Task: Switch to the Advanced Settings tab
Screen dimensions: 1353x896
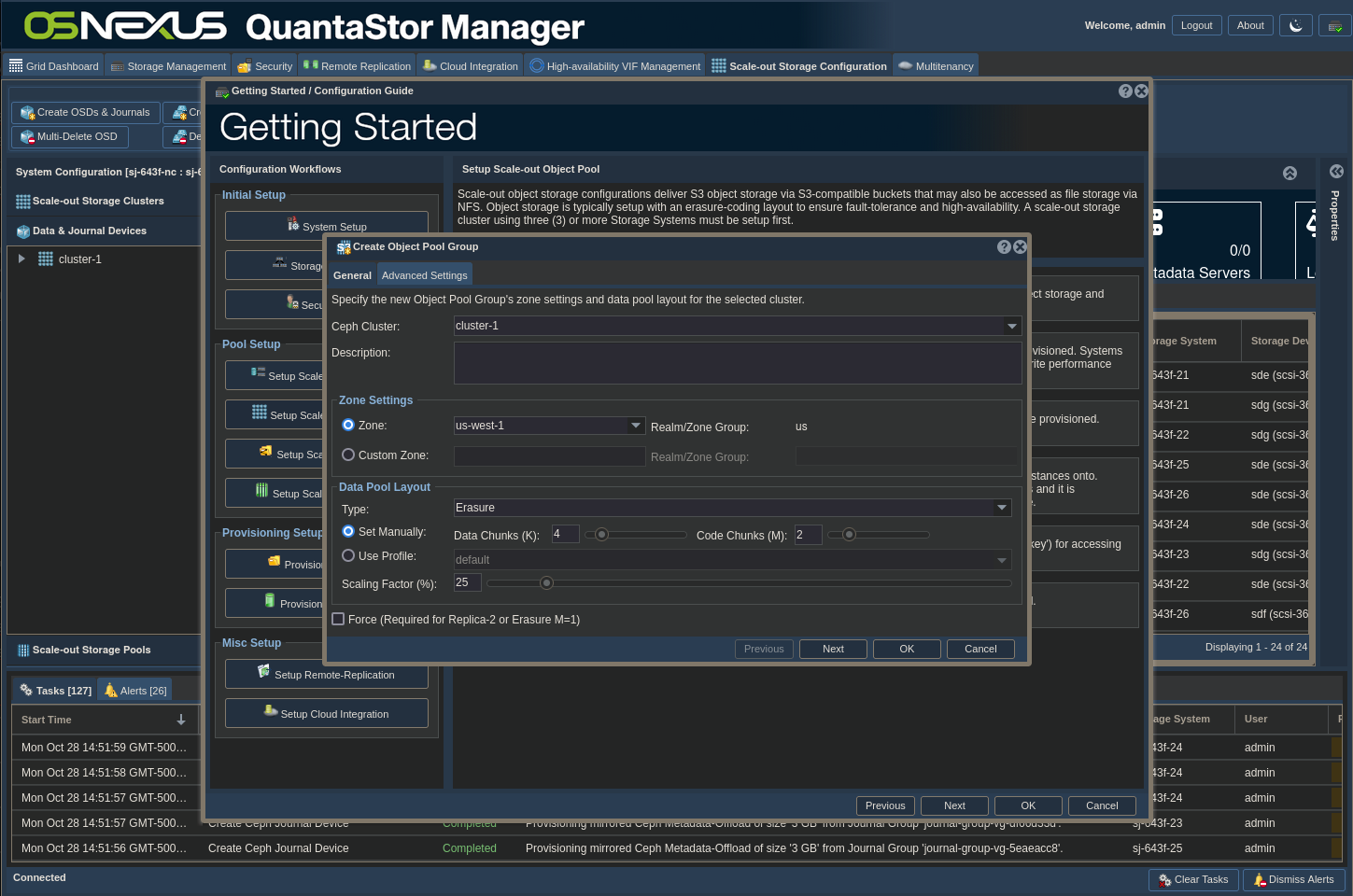Action: point(424,275)
